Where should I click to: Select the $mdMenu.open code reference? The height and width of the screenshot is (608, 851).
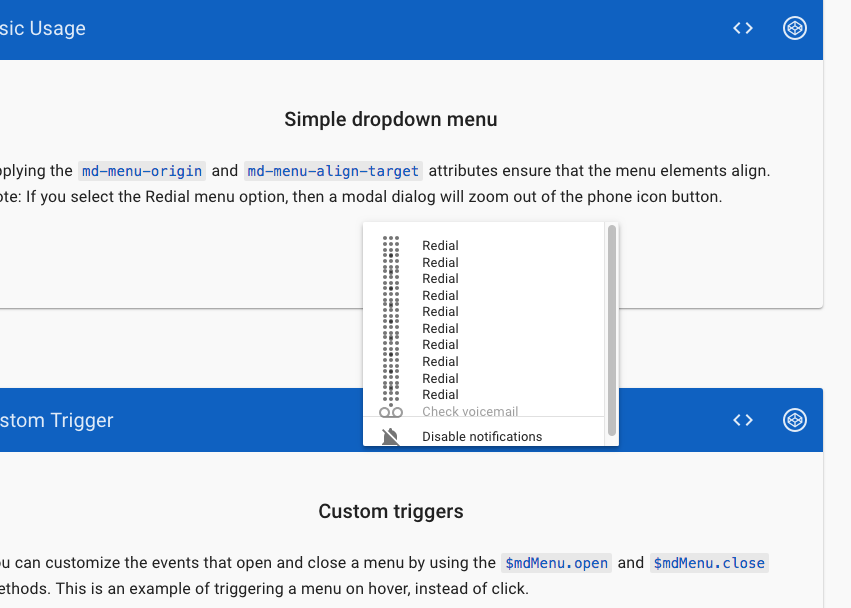(x=556, y=563)
